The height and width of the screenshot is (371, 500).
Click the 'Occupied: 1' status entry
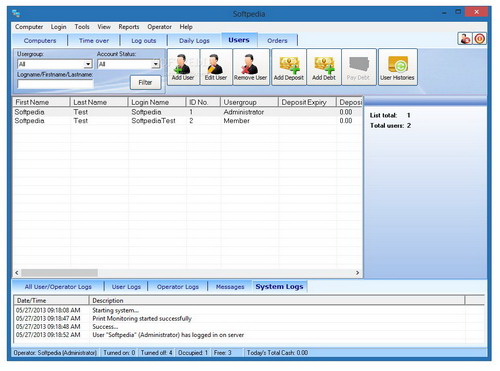tap(193, 353)
